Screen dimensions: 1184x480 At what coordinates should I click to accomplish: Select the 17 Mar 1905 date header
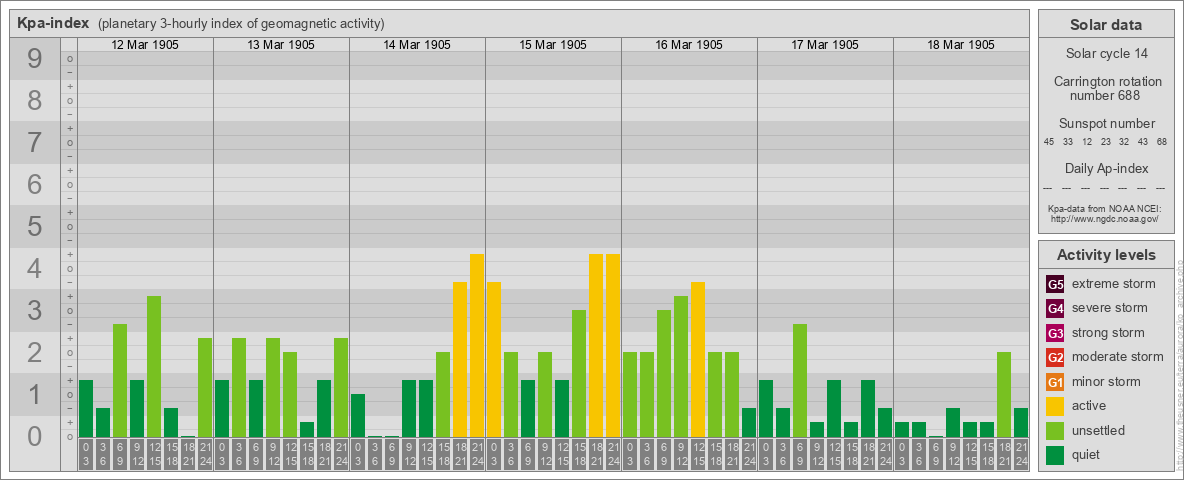tap(825, 45)
